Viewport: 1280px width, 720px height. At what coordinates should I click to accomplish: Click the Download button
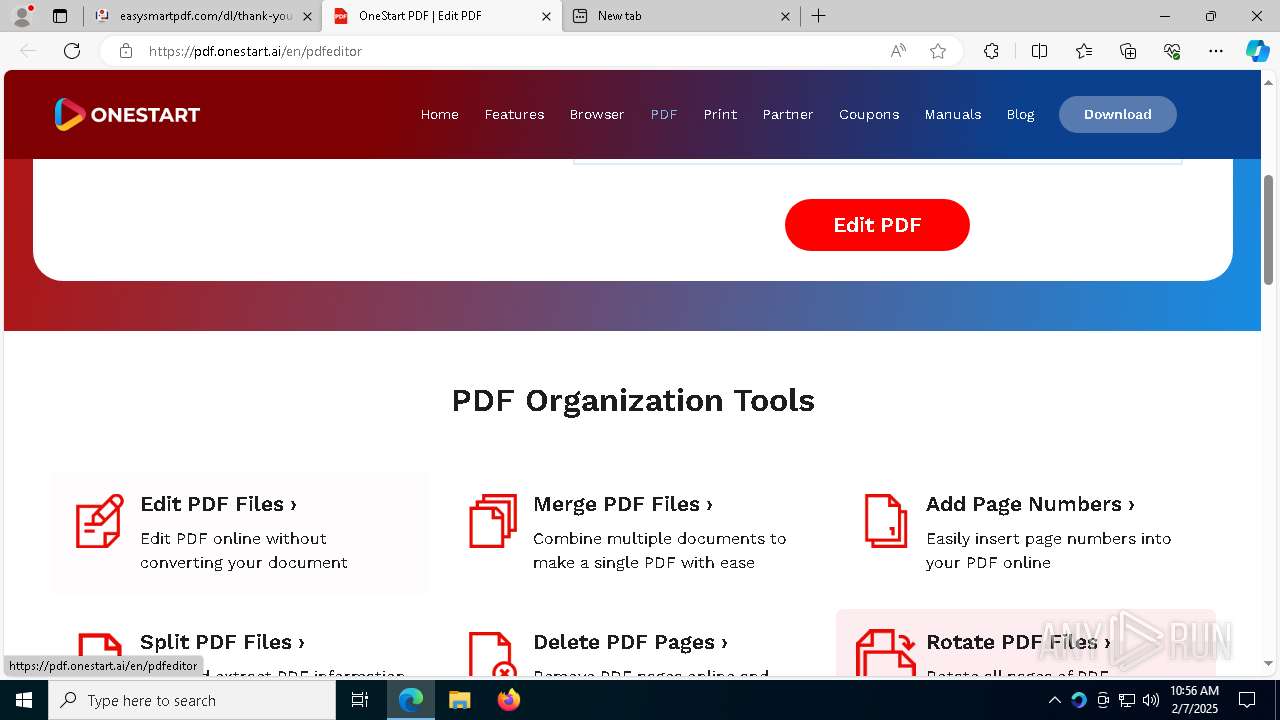1118,114
